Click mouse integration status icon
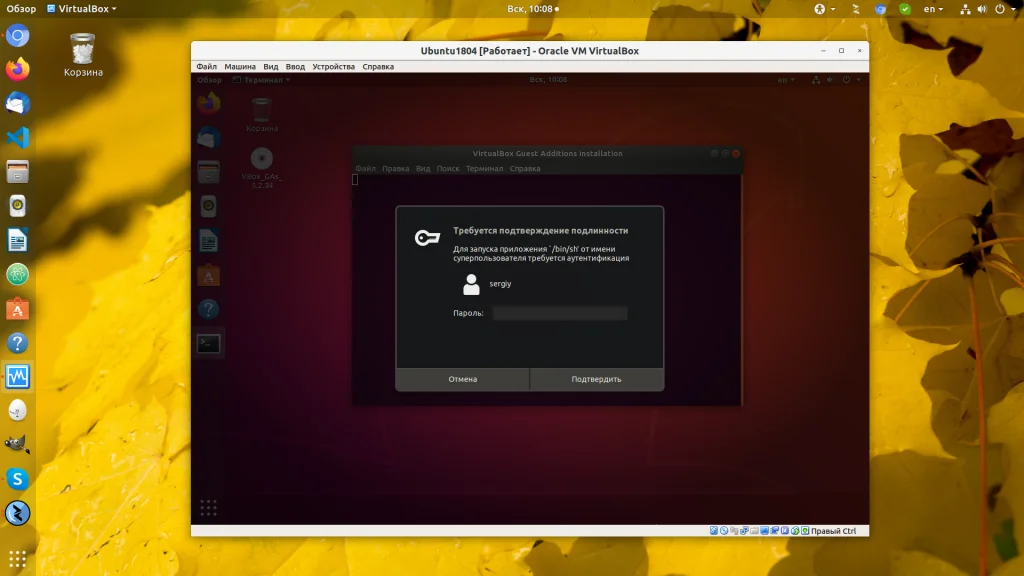This screenshot has height=576, width=1024. click(795, 531)
